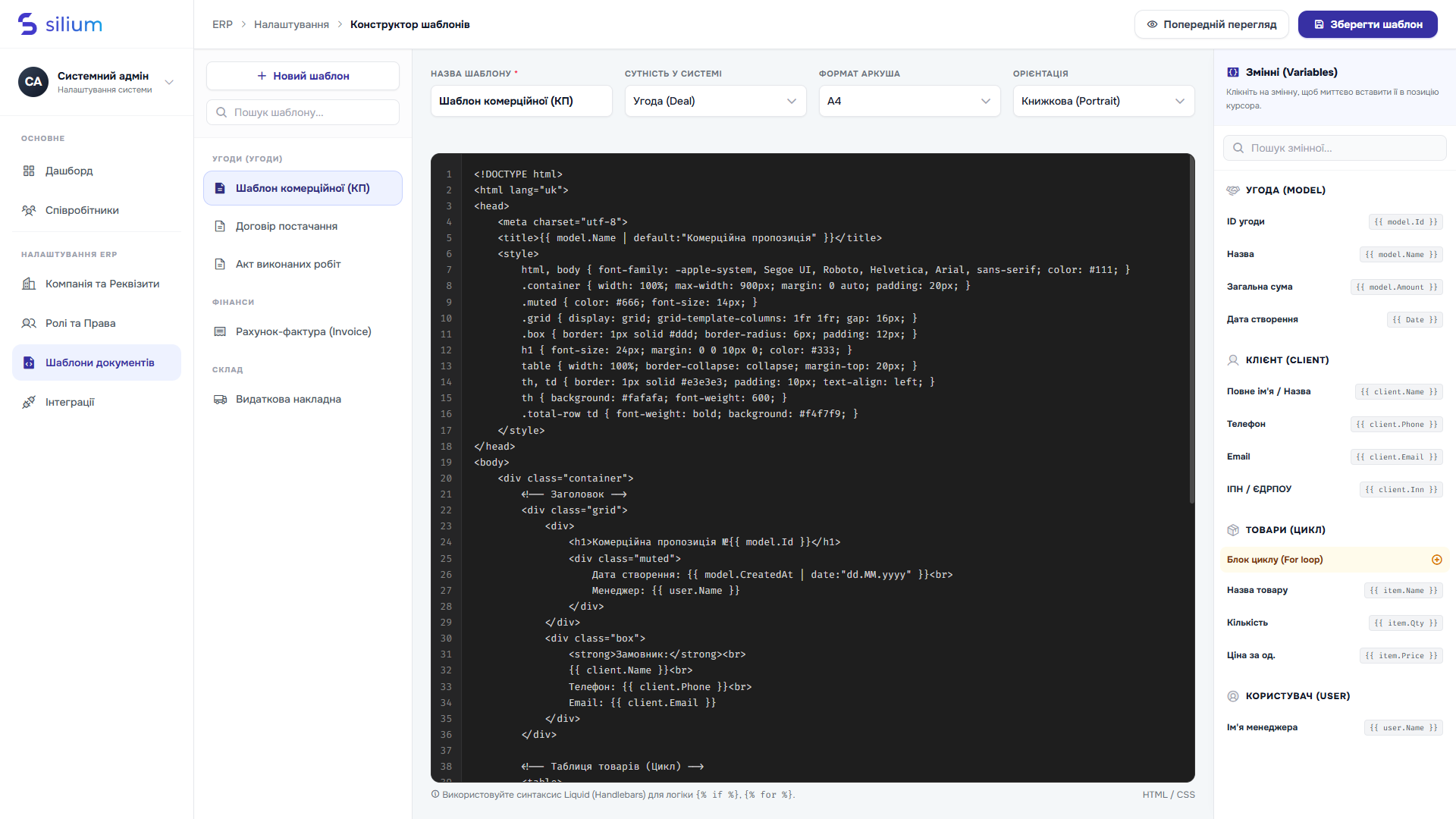Click the Назва шаблону input field
This screenshot has width=1456, height=819.
pos(521,101)
